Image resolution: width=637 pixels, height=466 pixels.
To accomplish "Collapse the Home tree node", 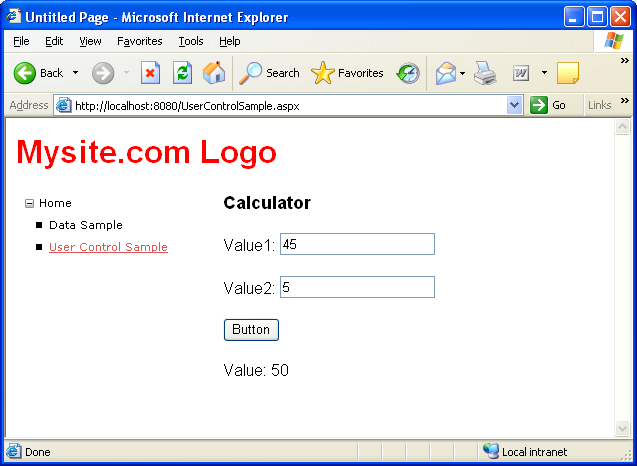I will pyautogui.click(x=29, y=204).
